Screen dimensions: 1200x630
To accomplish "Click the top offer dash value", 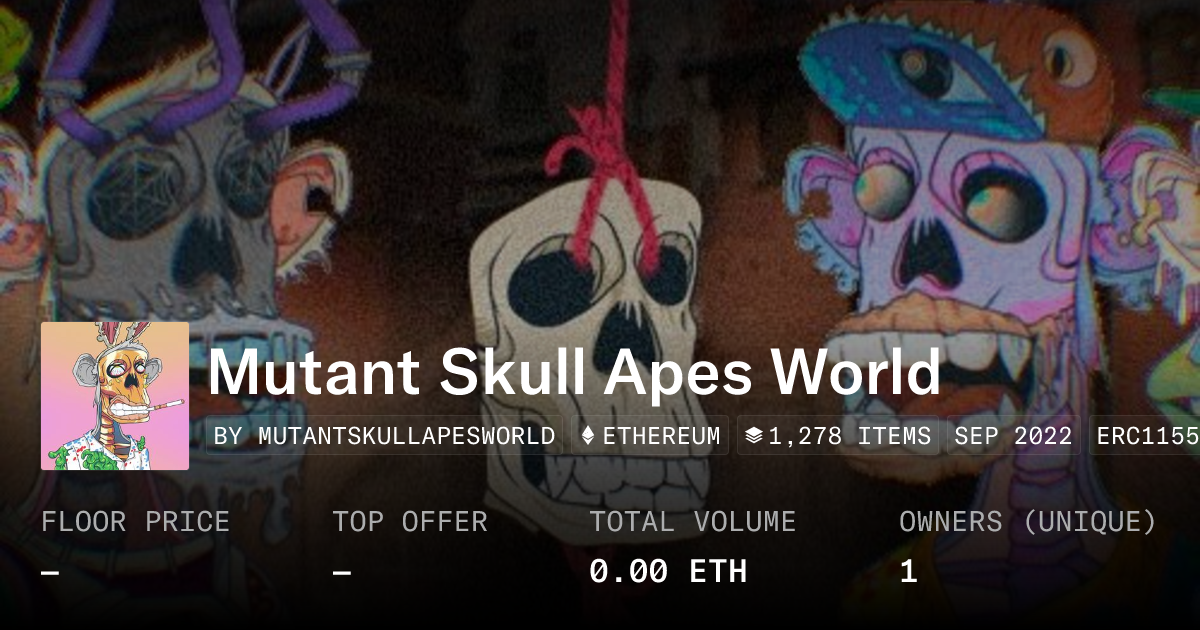I will (342, 573).
